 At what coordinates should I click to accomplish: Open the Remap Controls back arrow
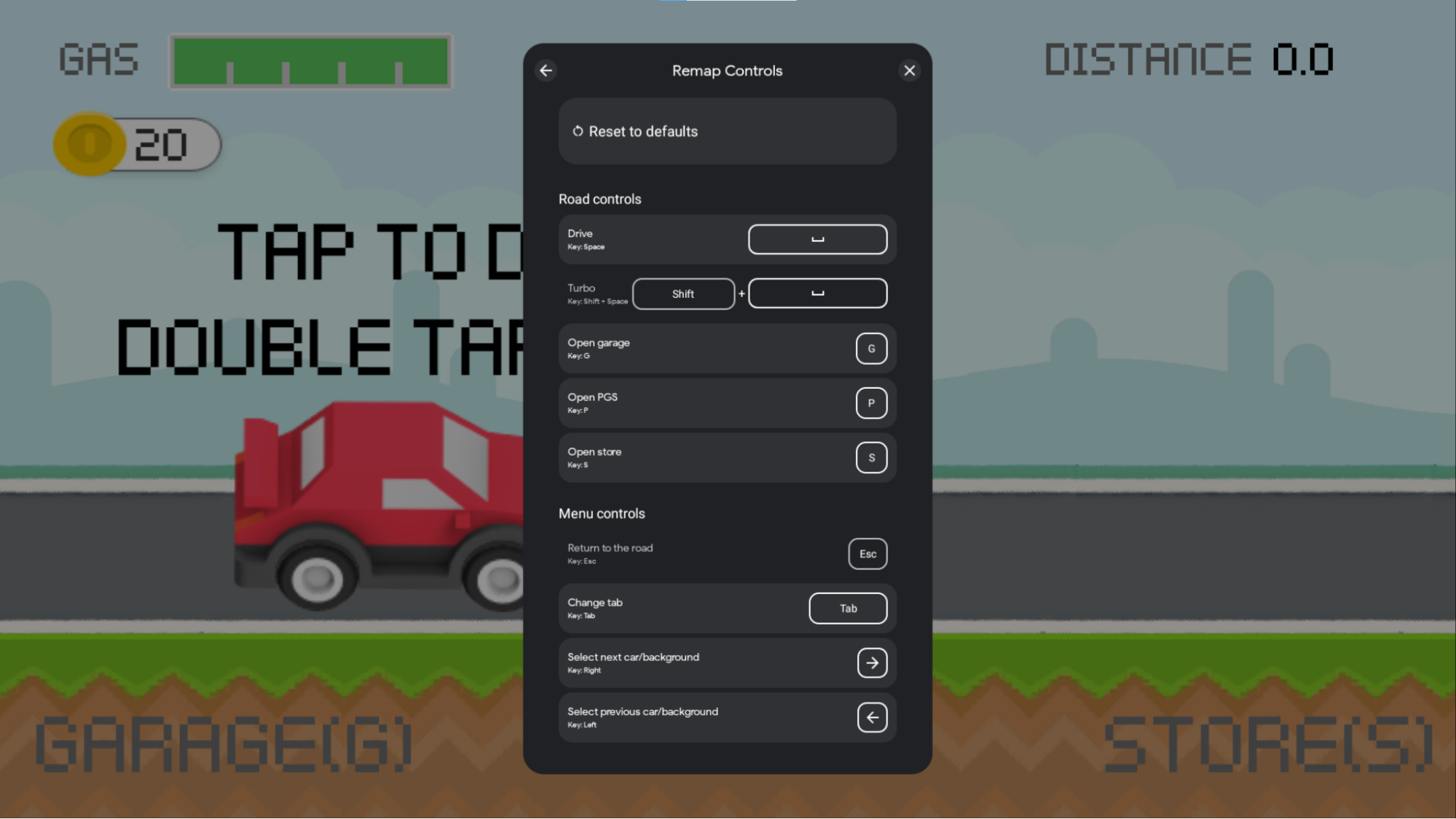point(546,69)
